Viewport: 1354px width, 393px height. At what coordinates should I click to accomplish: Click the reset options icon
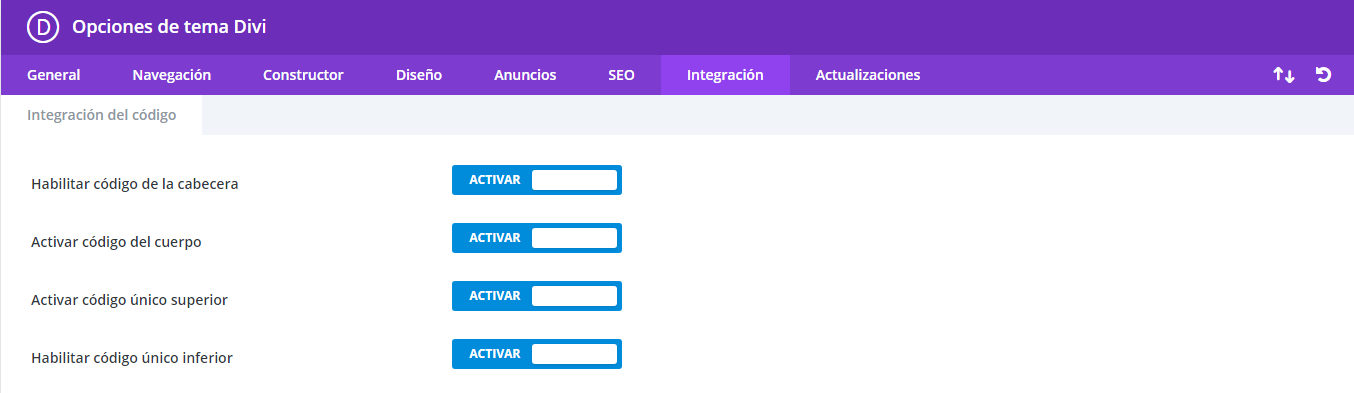point(1323,75)
